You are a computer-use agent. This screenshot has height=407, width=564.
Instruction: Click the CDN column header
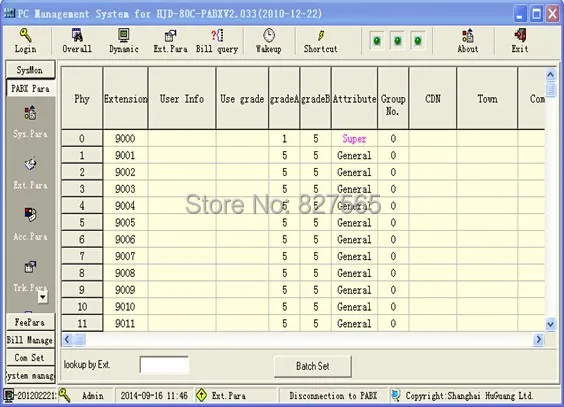[433, 98]
